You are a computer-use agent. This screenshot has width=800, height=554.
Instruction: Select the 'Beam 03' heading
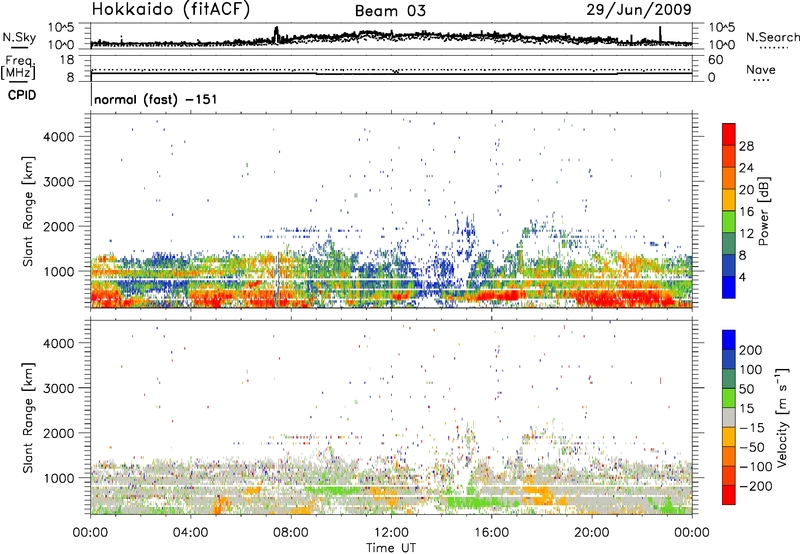[390, 11]
